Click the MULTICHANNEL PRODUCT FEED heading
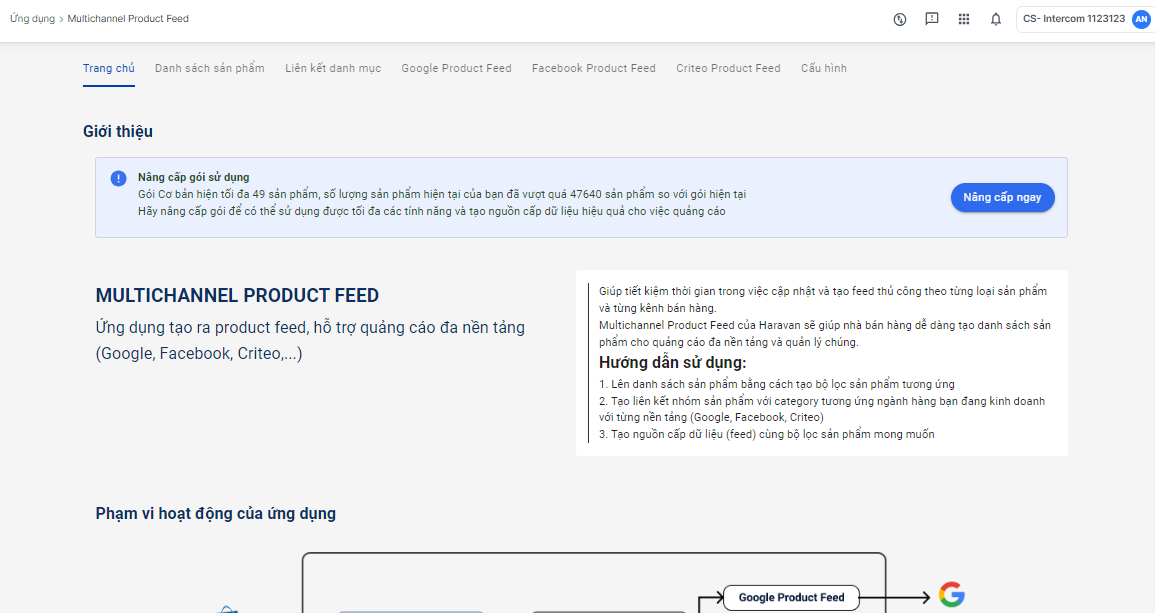Viewport: 1155px width, 613px height. click(x=237, y=295)
